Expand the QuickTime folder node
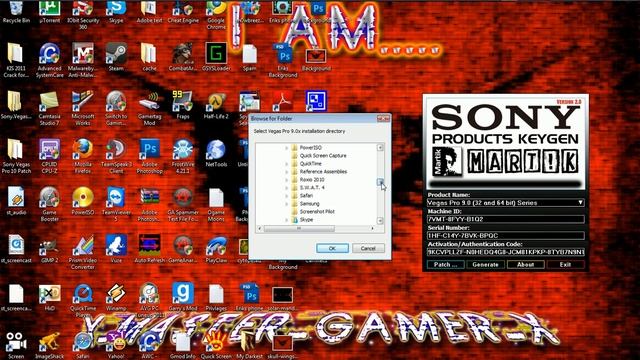 pyautogui.click(x=287, y=164)
